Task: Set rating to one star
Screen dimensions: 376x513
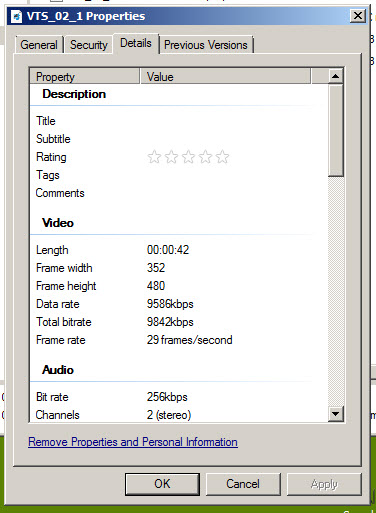Action: tap(154, 157)
